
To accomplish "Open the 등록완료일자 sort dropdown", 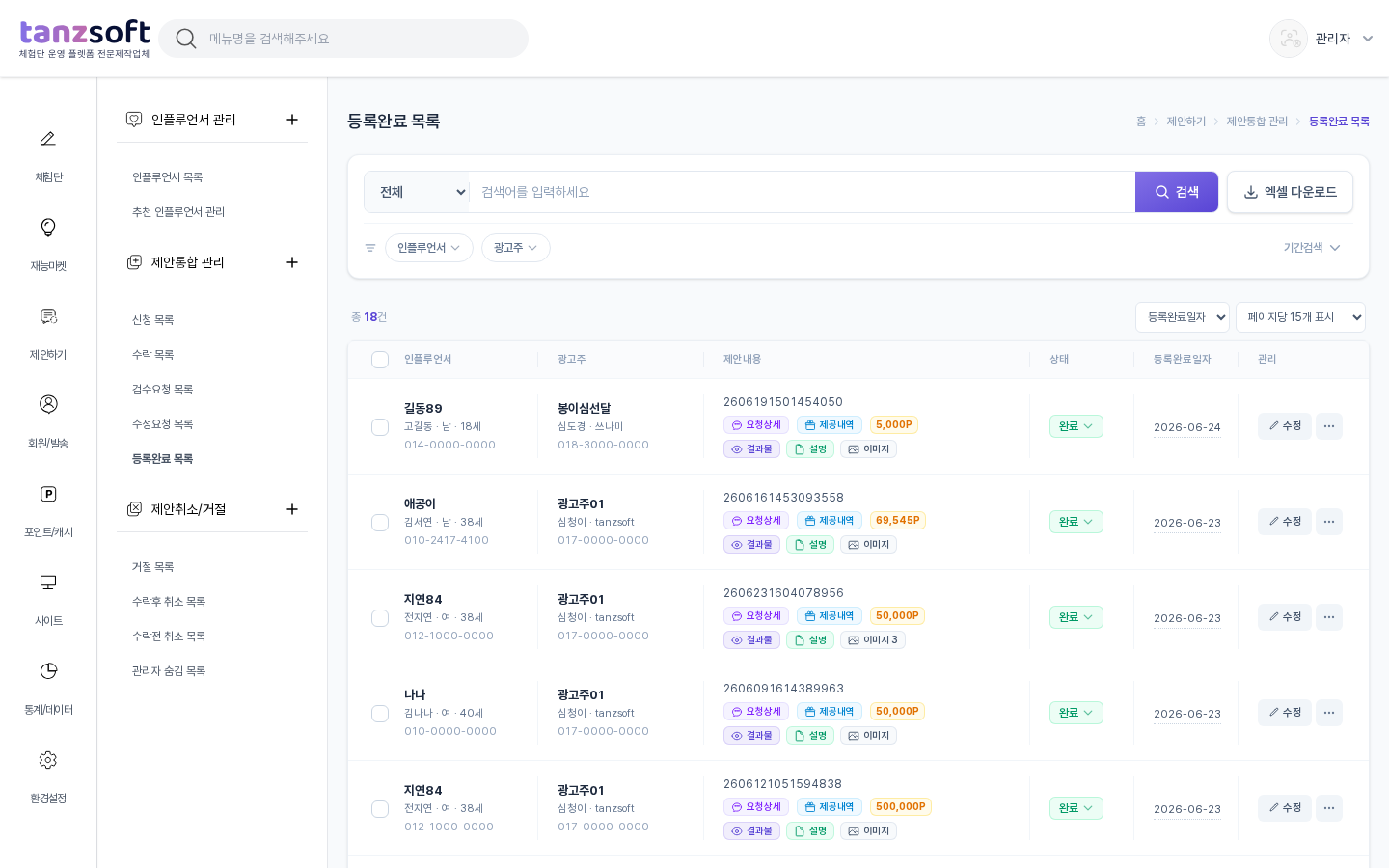I will pos(1183,317).
